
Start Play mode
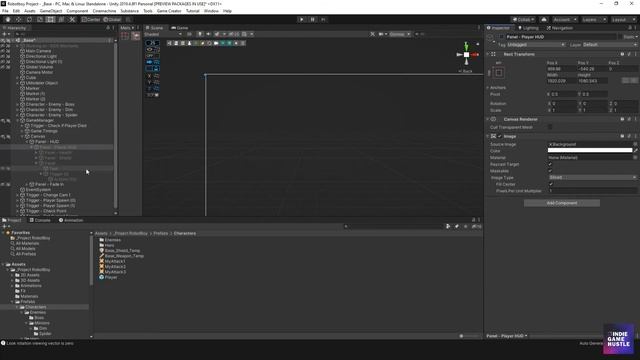click(x=302, y=19)
